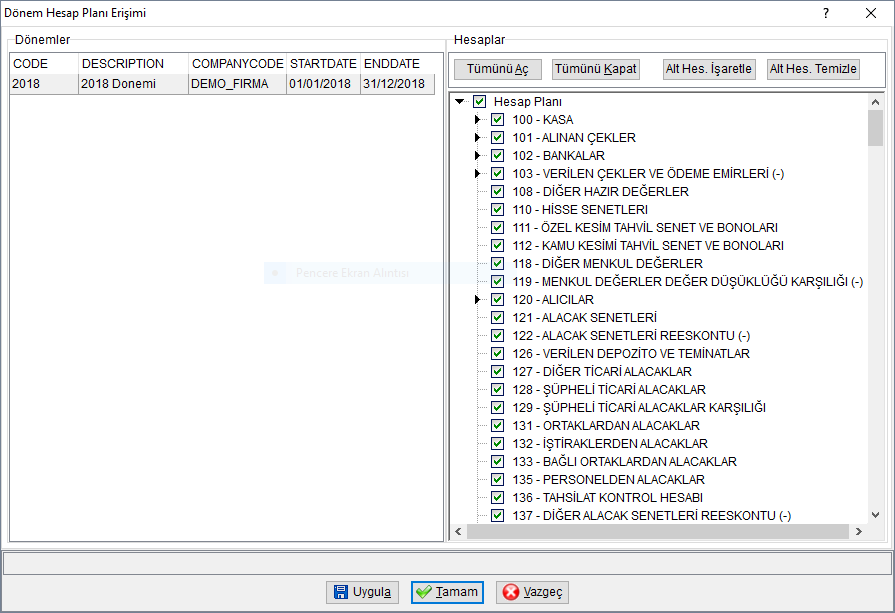The height and width of the screenshot is (613, 895).
Task: Expand the 102 - BANKALAR node
Action: coord(478,156)
